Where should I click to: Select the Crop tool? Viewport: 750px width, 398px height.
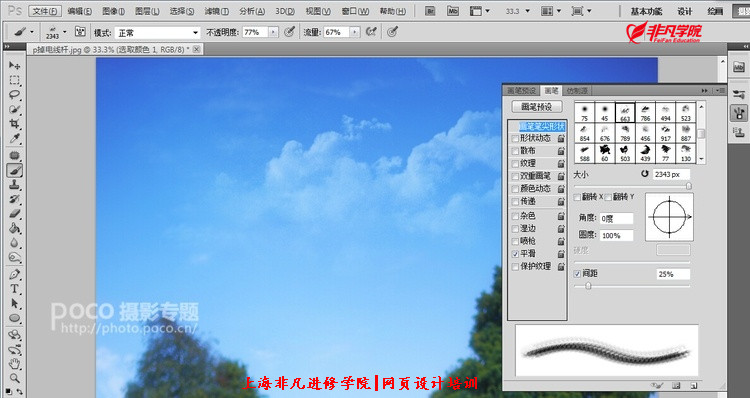(14, 124)
